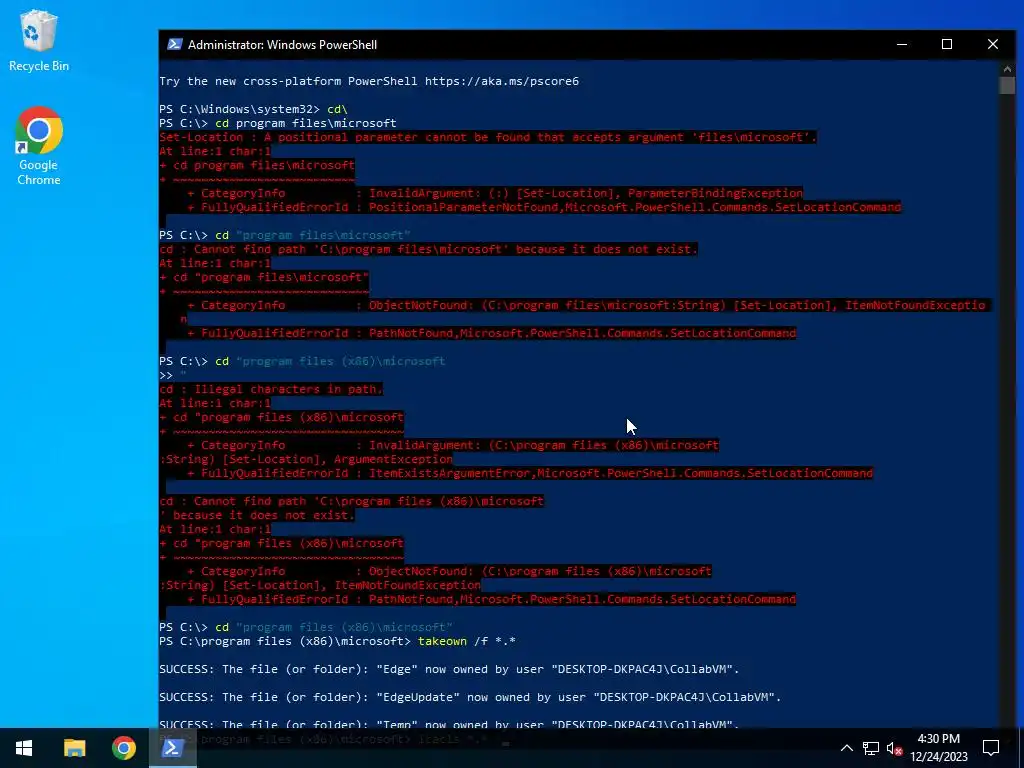Click the 'Administrator: Windows PowerShell' title text
Screen dimensions: 1024x768
click(282, 44)
